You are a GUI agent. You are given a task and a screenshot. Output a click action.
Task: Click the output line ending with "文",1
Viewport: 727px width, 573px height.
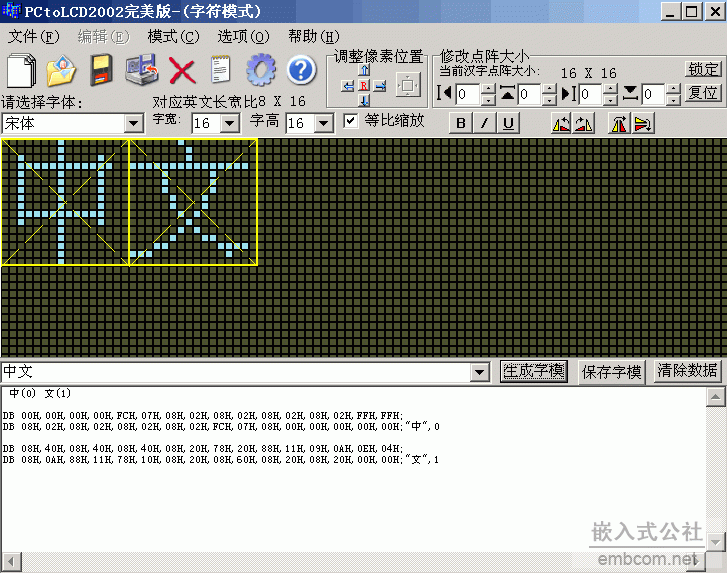coord(221,460)
